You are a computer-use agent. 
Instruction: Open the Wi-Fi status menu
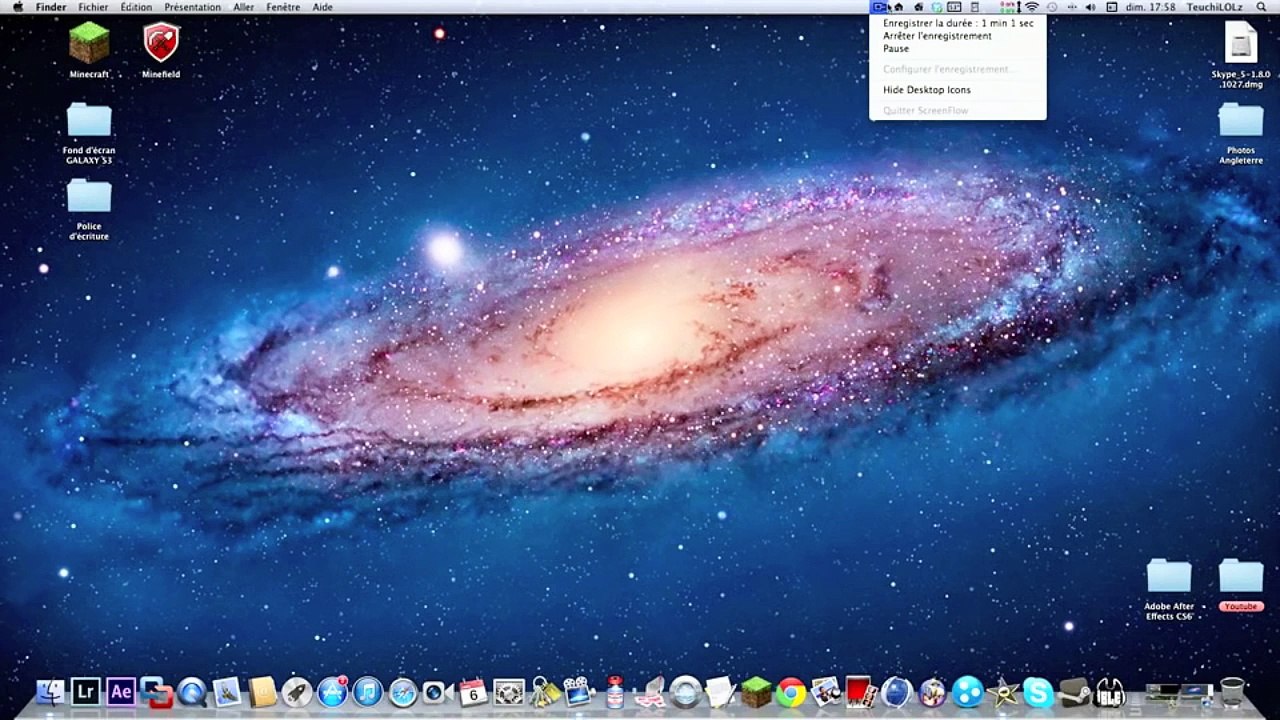point(1031,7)
